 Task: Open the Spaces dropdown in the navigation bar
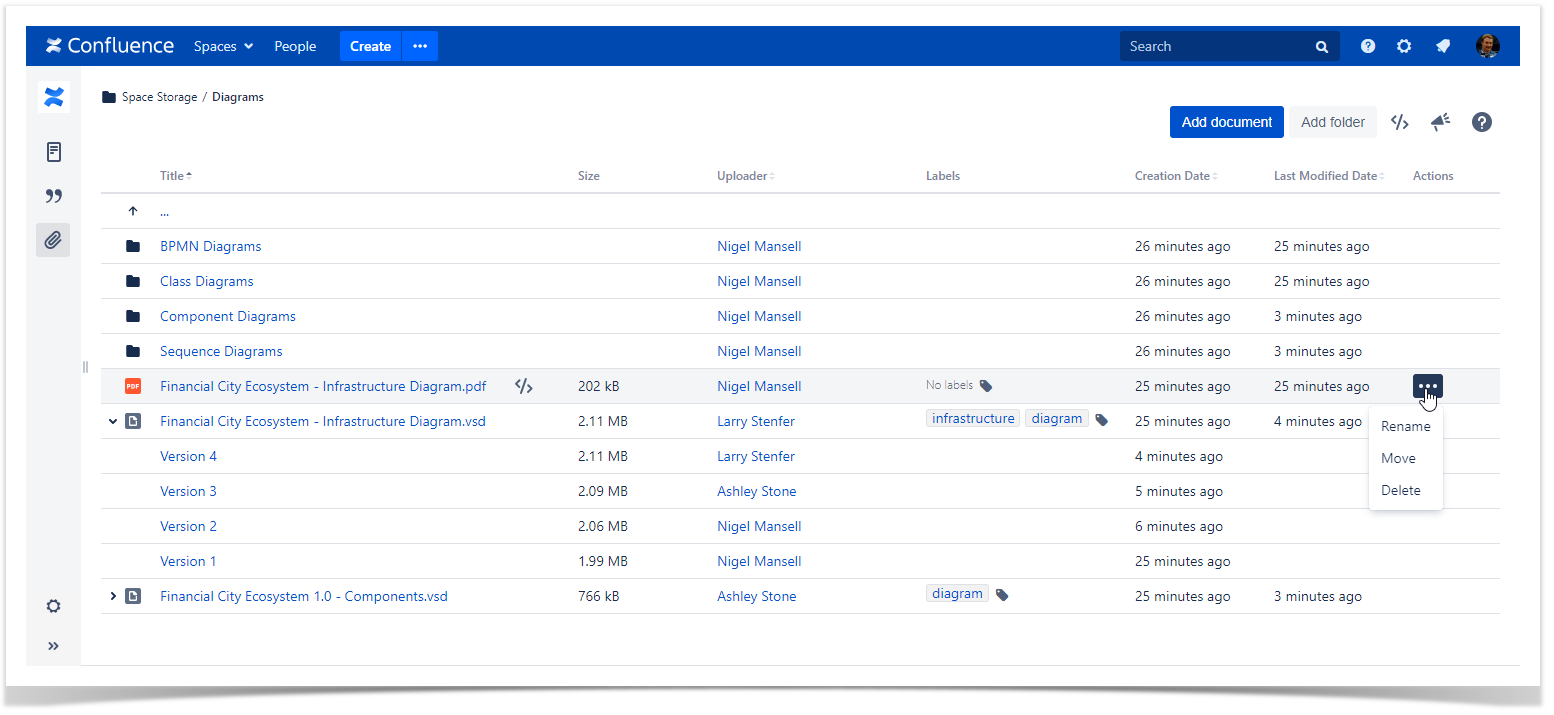click(x=222, y=46)
